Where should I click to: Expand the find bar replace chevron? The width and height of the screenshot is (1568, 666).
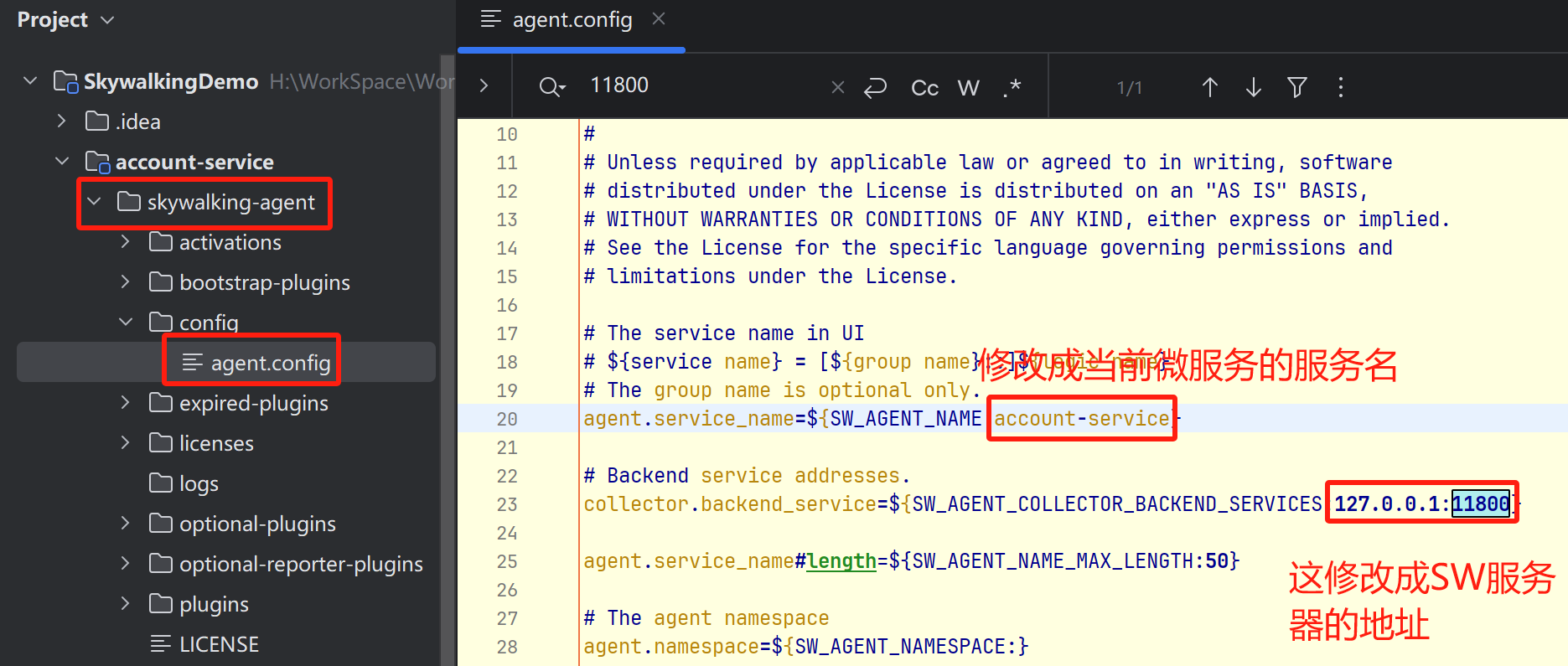(484, 85)
